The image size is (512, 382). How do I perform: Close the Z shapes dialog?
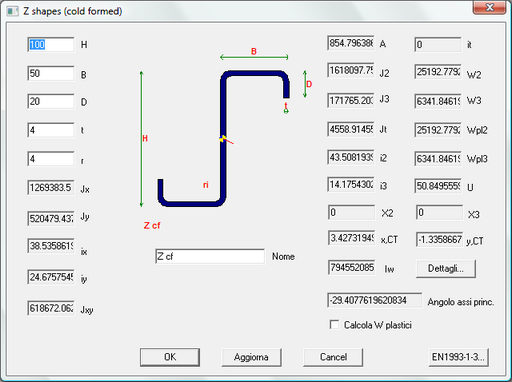click(x=489, y=7)
